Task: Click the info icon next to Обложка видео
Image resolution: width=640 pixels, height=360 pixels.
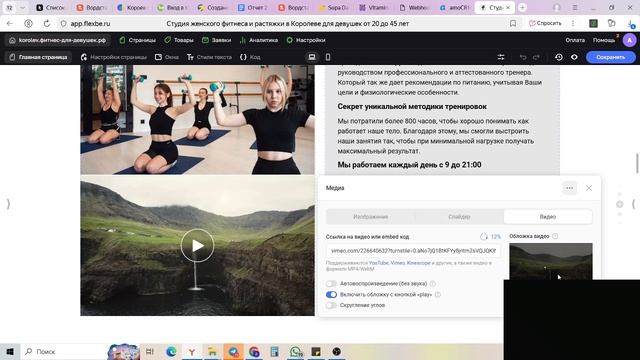Action: coord(555,236)
